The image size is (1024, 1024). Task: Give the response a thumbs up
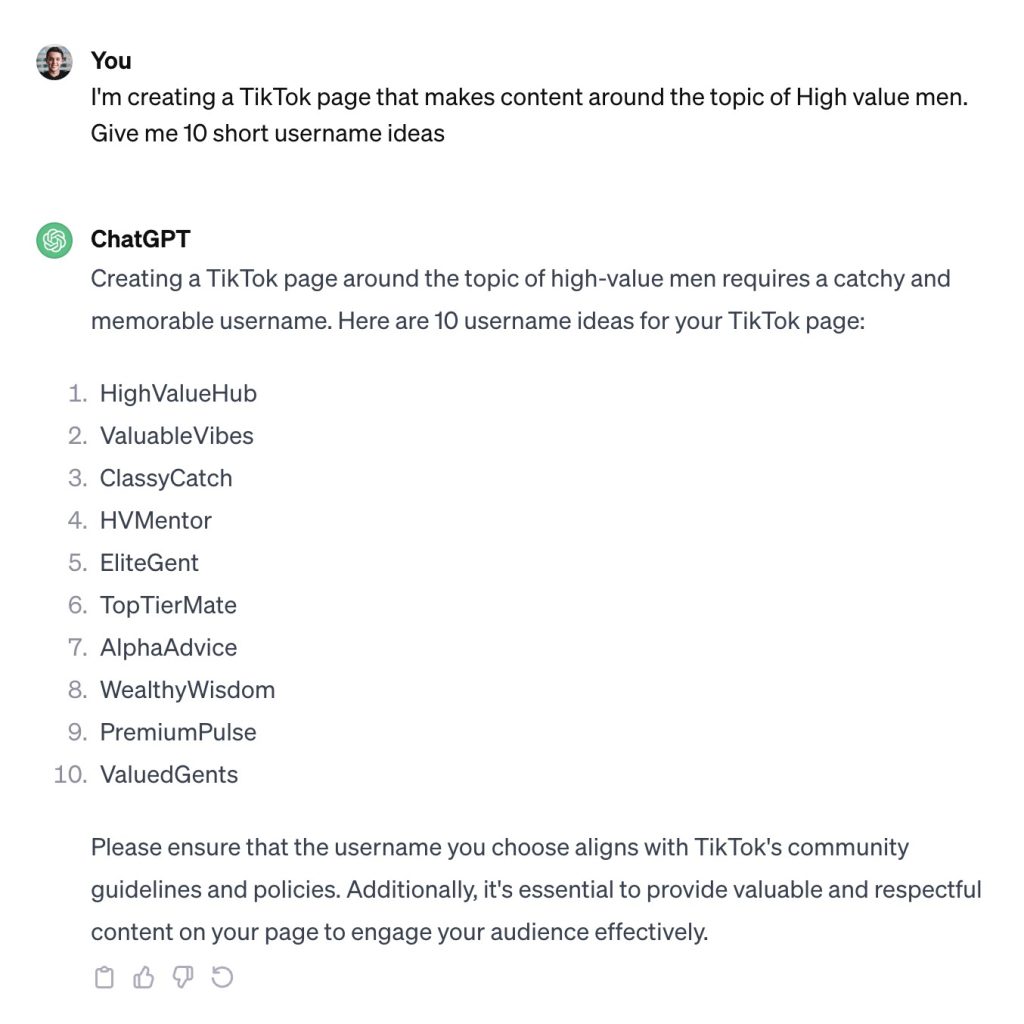[144, 978]
